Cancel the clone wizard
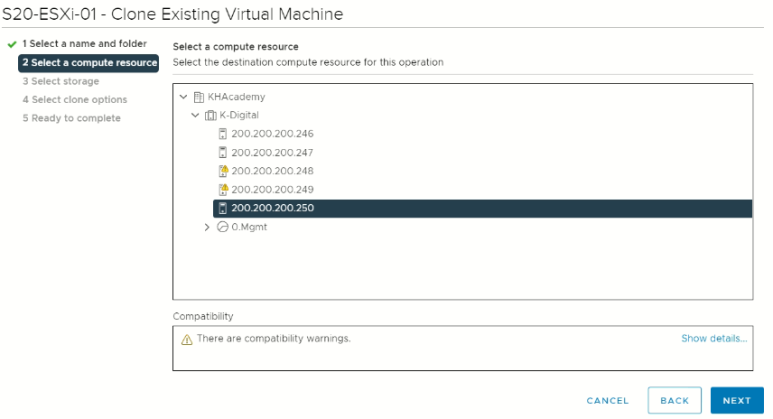Screen dimensions: 773x419 607,401
